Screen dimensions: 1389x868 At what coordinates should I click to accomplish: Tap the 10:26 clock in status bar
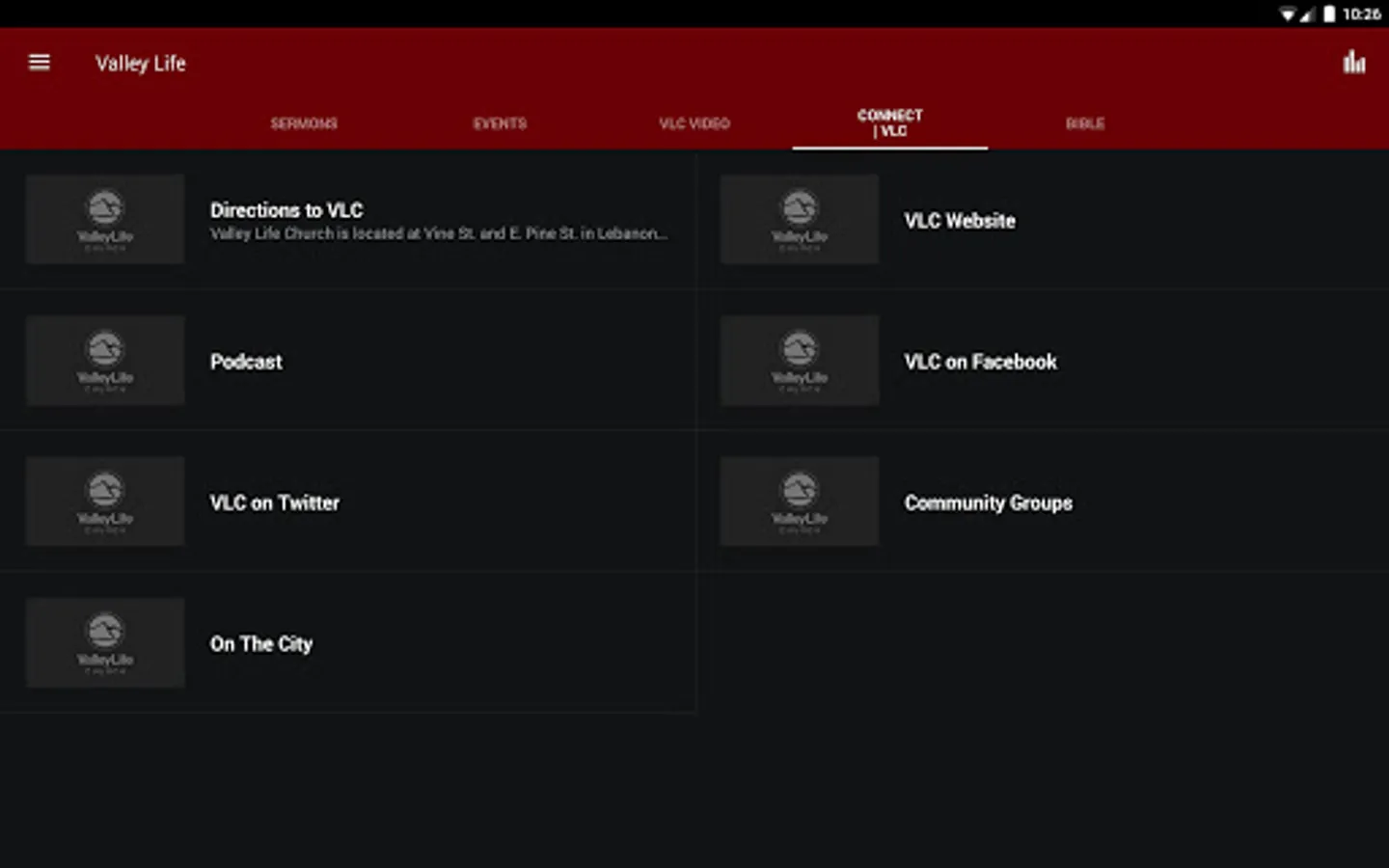coord(1361,14)
